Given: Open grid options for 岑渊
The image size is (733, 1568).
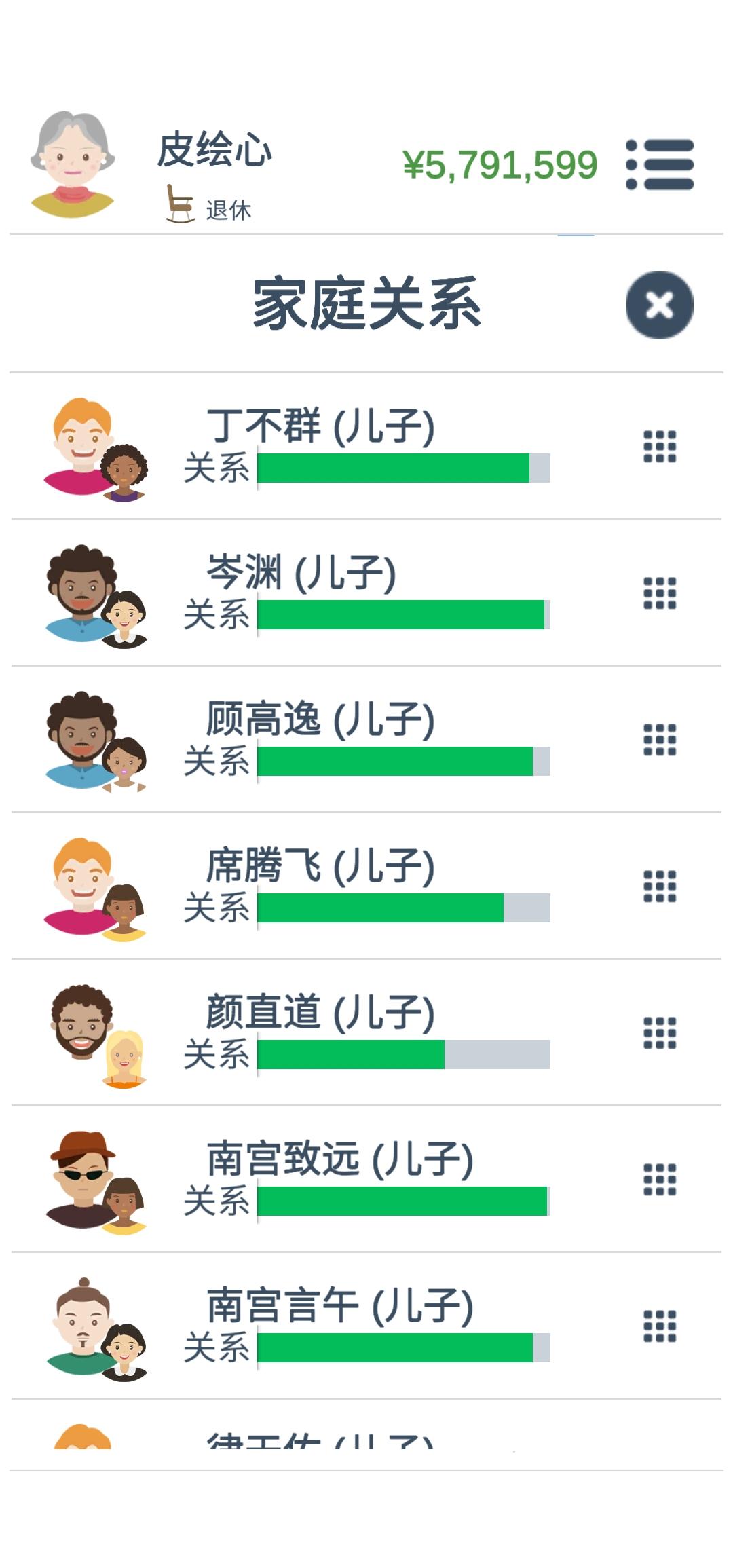Looking at the screenshot, I should 660,593.
